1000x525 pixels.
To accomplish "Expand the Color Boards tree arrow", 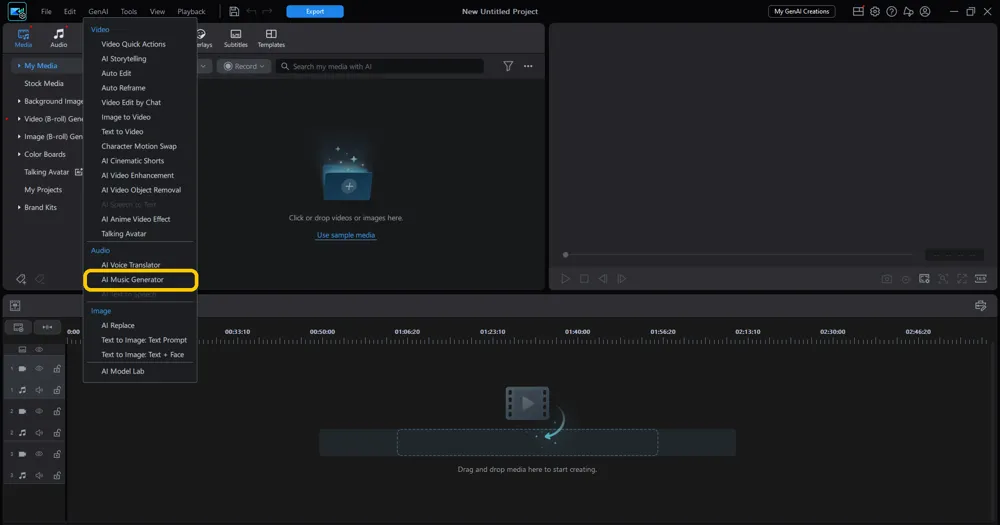I will (19, 154).
